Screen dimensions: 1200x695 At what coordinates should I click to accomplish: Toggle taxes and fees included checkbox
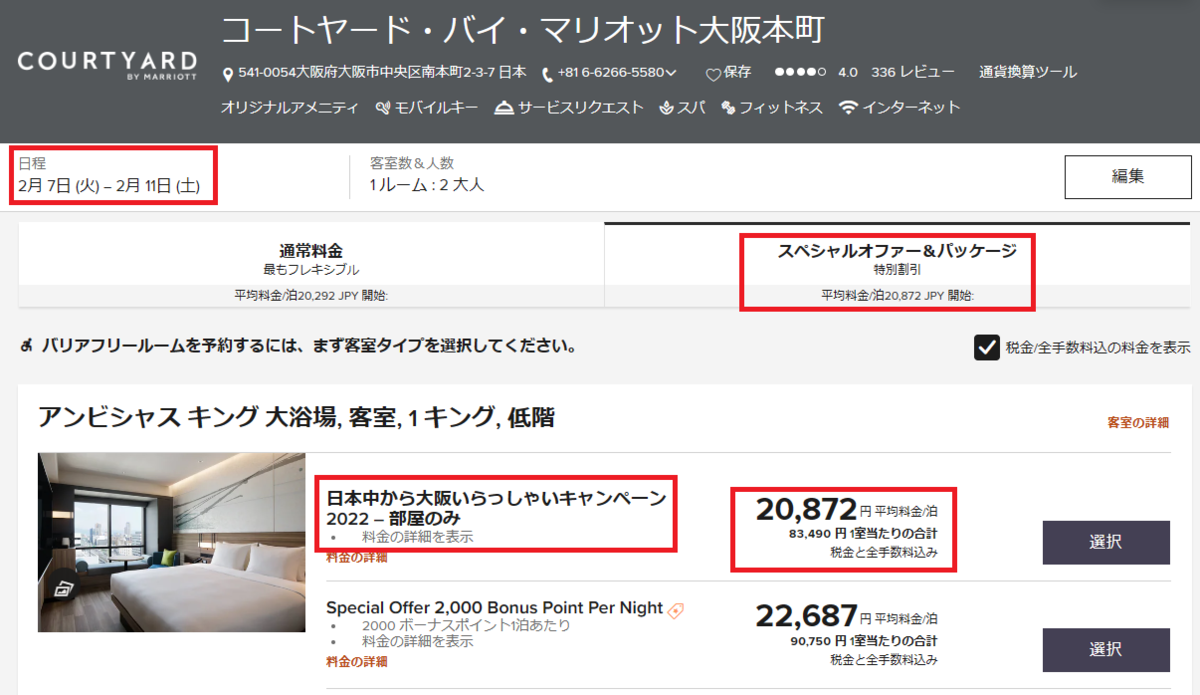pos(987,347)
